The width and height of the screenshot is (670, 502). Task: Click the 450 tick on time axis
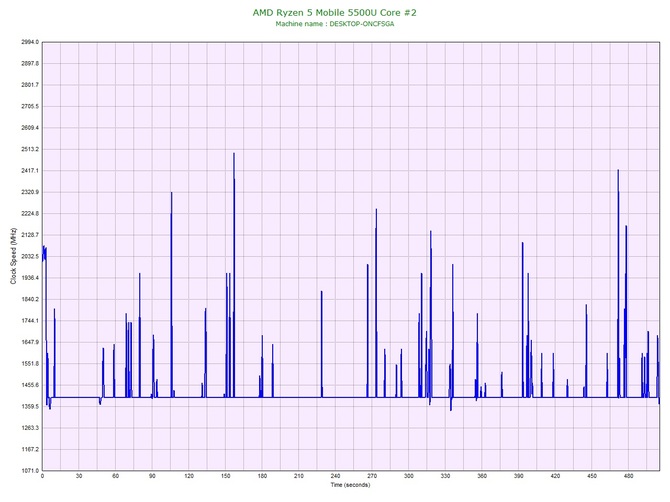[592, 476]
